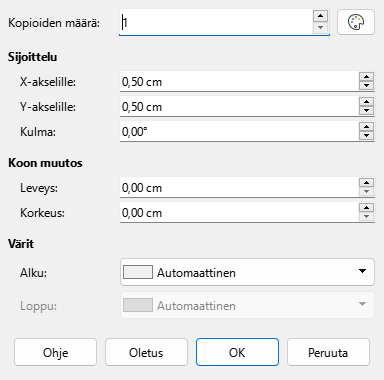Click the Alku label
The width and height of the screenshot is (384, 380).
(x=33, y=273)
